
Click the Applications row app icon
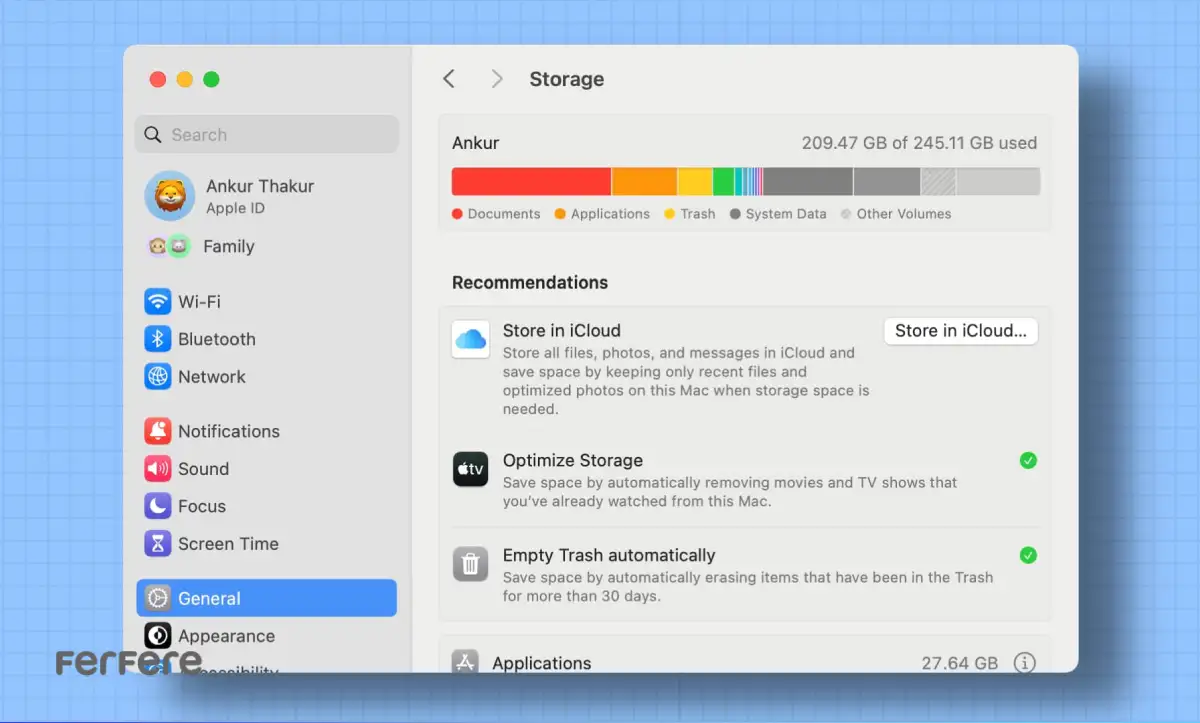click(x=465, y=662)
